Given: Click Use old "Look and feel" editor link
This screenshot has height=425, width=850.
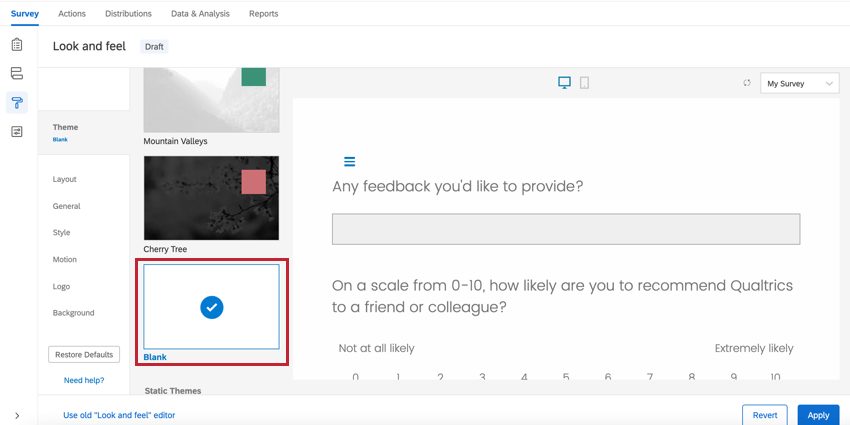Looking at the screenshot, I should [119, 415].
